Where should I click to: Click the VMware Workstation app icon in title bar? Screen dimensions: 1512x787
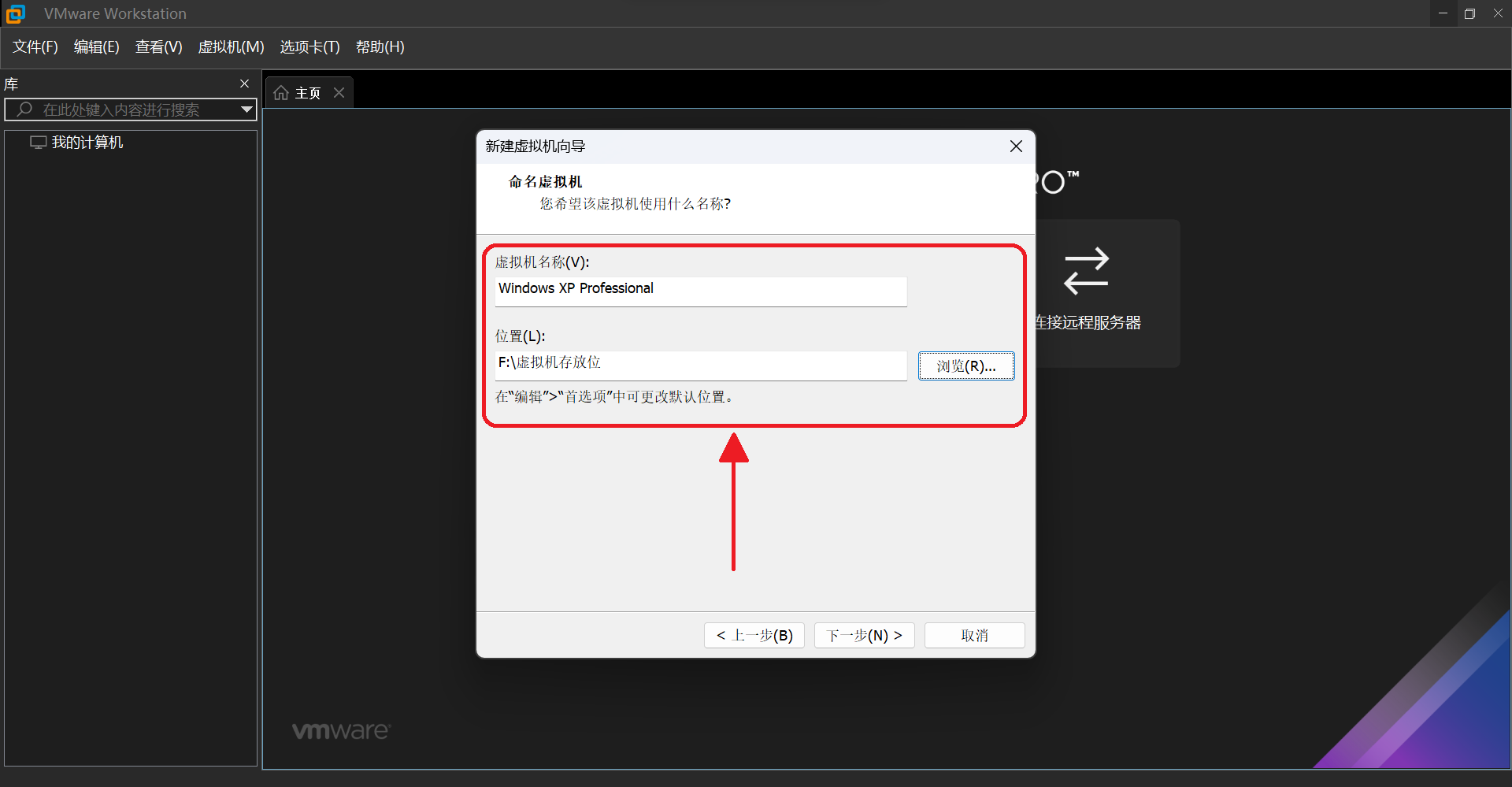(x=16, y=13)
